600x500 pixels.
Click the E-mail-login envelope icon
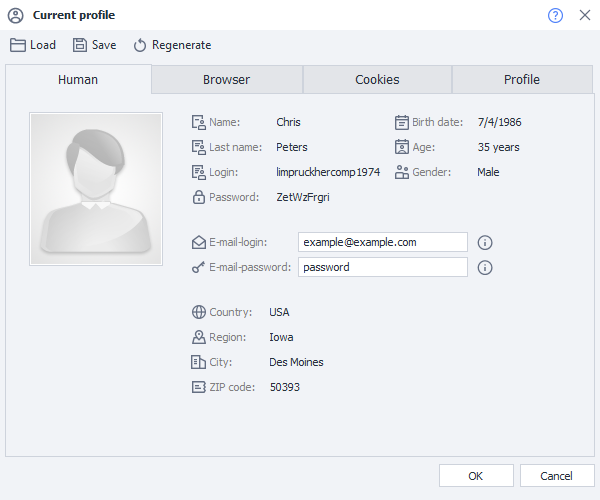click(x=198, y=242)
